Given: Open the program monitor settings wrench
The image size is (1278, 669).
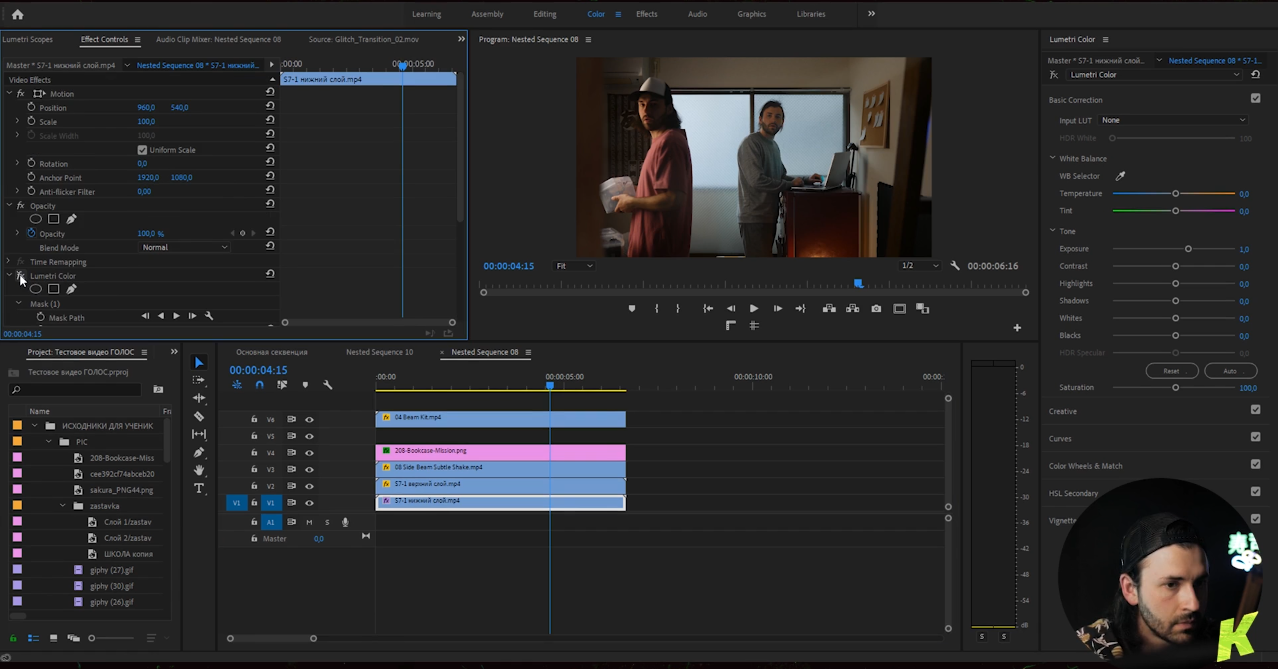Looking at the screenshot, I should 955,266.
